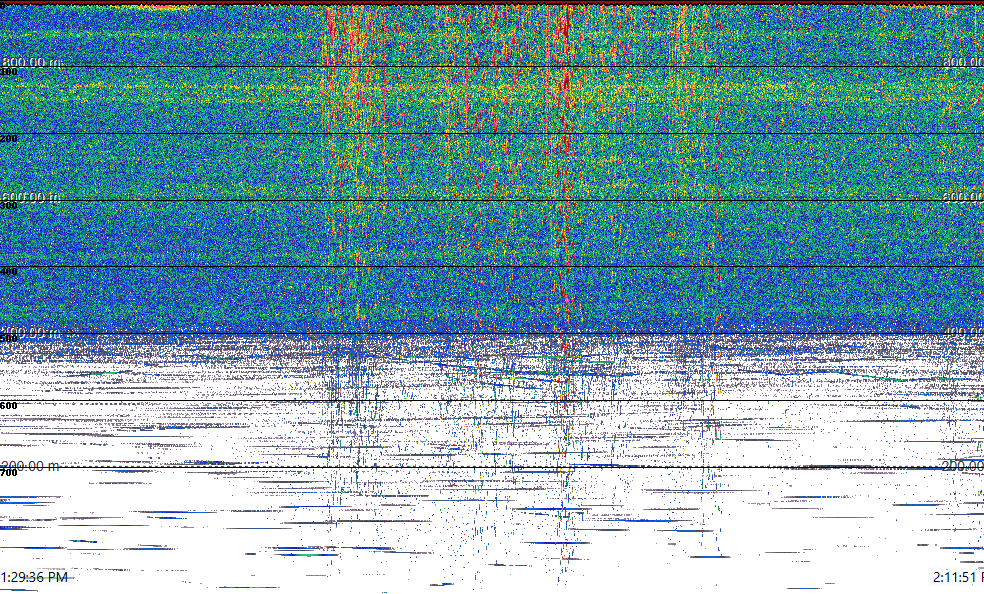Select the bold '600' grid line label
984x594 pixels.
point(9,406)
